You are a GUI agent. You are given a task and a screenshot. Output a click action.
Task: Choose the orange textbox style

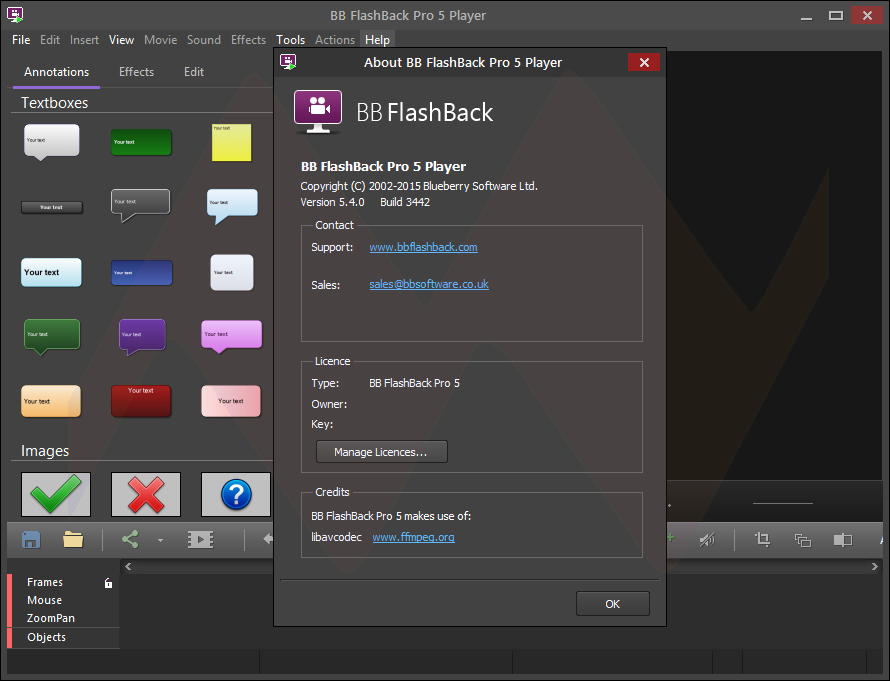point(51,401)
